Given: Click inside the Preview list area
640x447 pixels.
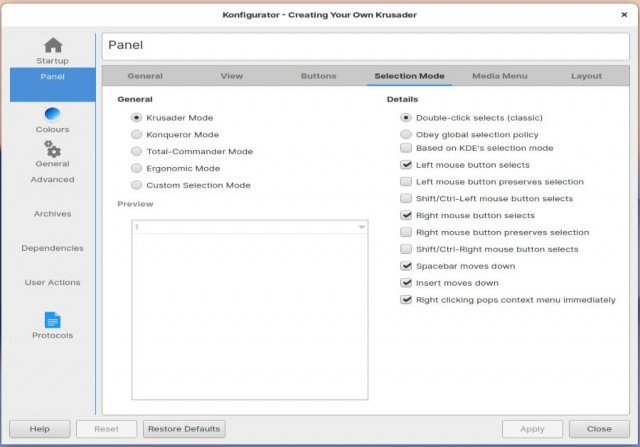Looking at the screenshot, I should click(x=250, y=316).
